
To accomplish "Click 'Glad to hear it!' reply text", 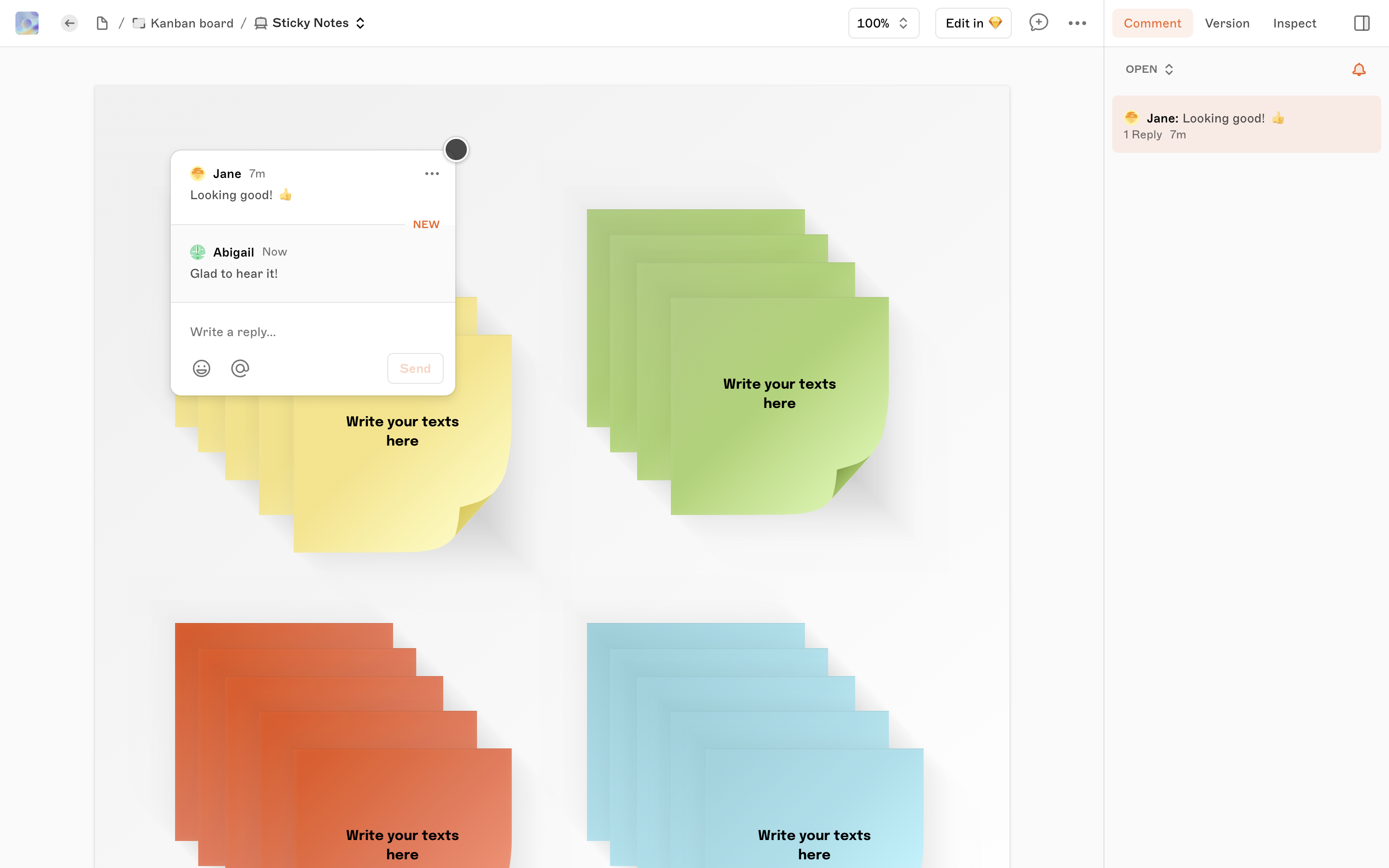I will (234, 274).
